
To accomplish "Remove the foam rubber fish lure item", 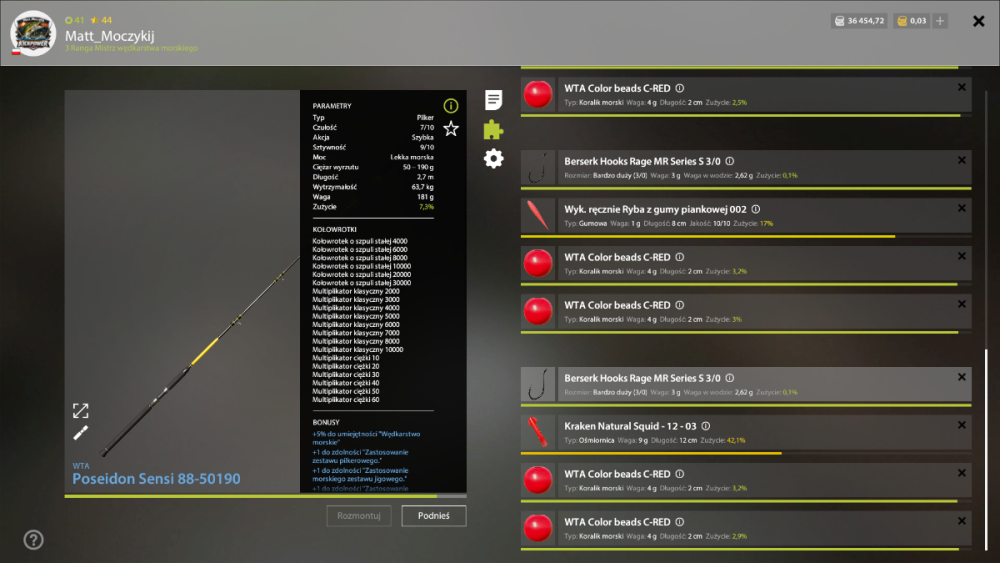I will click(962, 208).
